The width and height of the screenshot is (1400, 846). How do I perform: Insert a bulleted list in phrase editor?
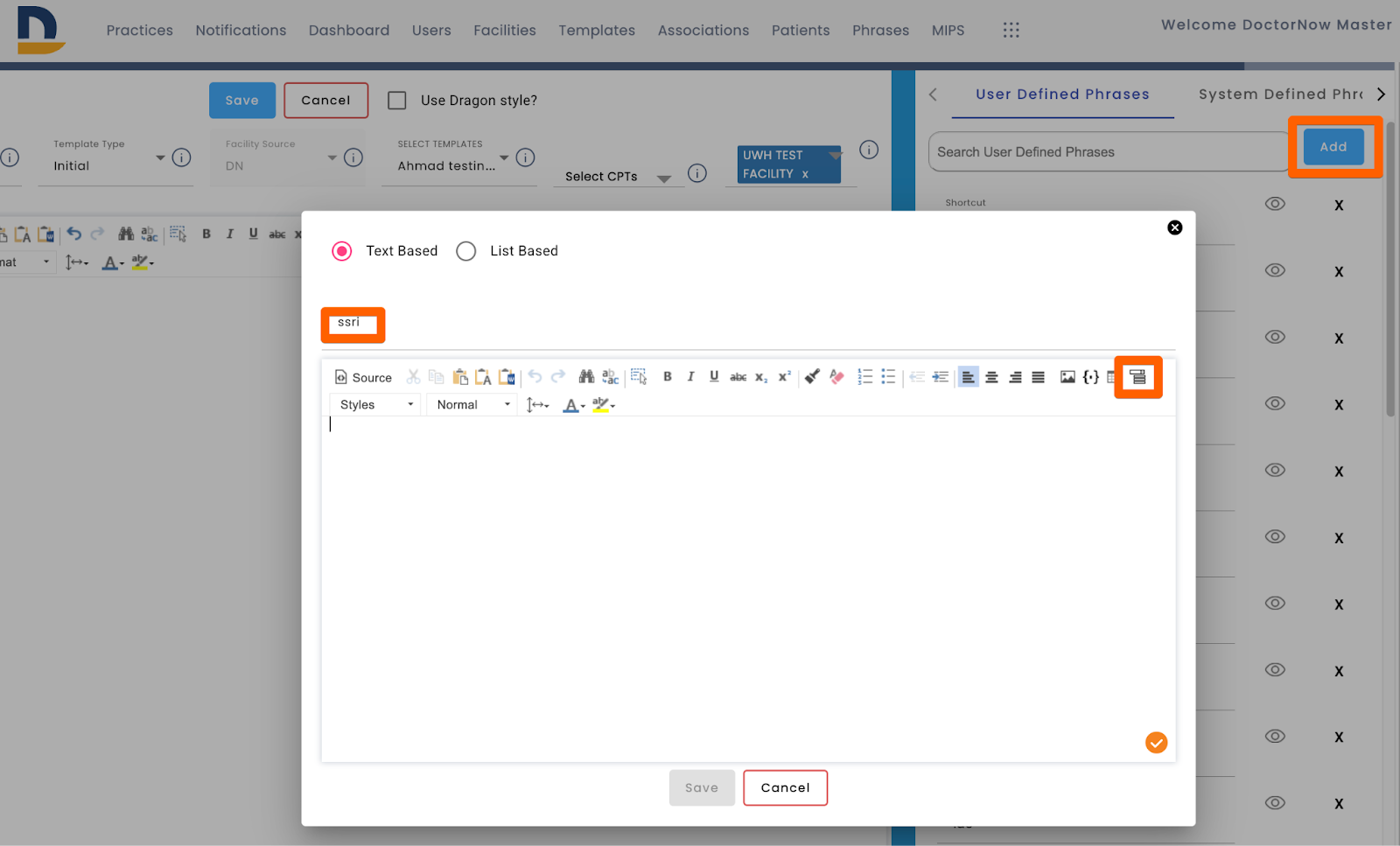click(x=889, y=377)
